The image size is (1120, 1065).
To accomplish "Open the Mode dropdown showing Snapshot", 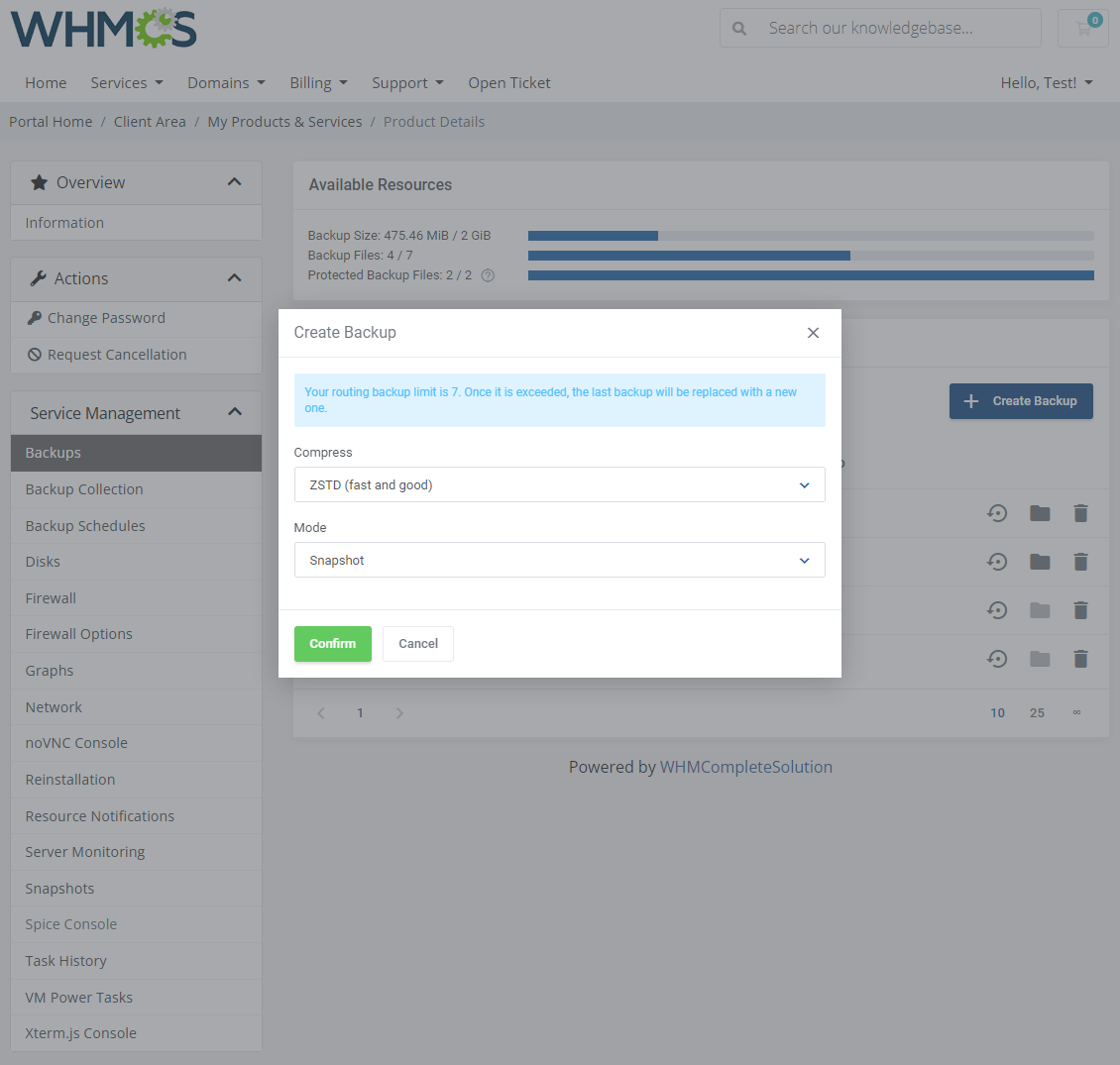I will point(560,560).
